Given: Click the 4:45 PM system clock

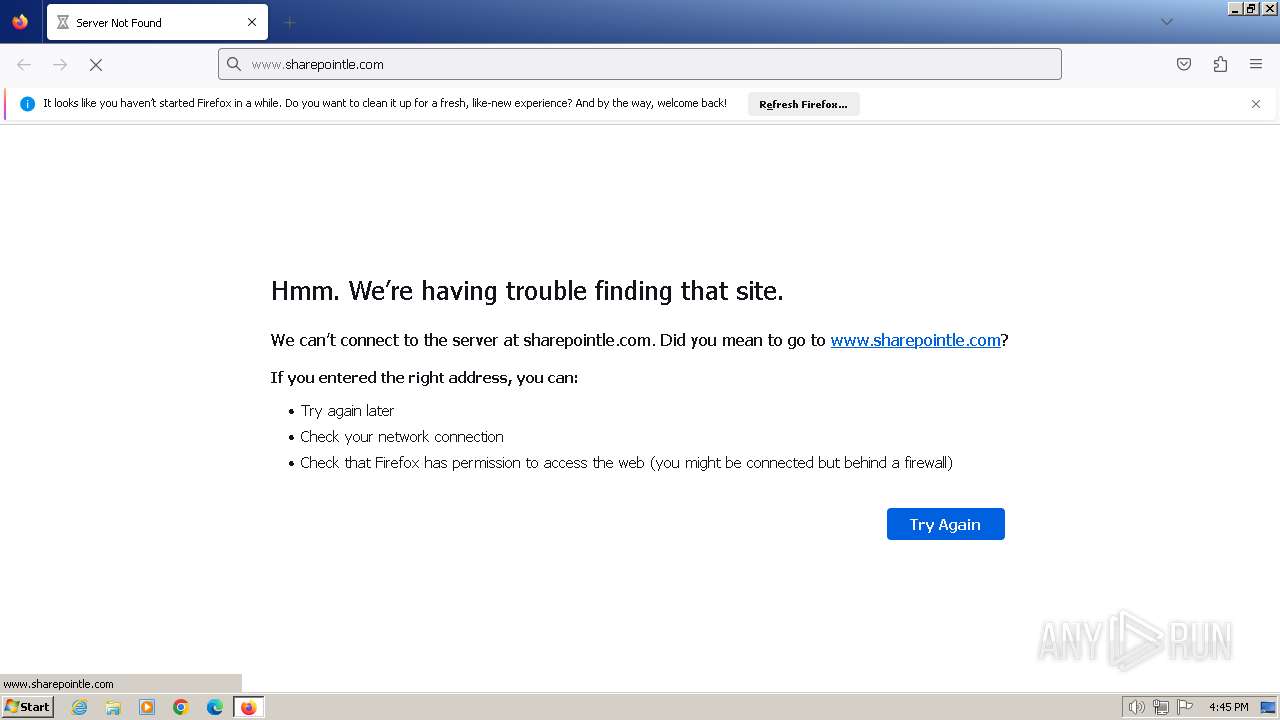Looking at the screenshot, I should tap(1228, 707).
